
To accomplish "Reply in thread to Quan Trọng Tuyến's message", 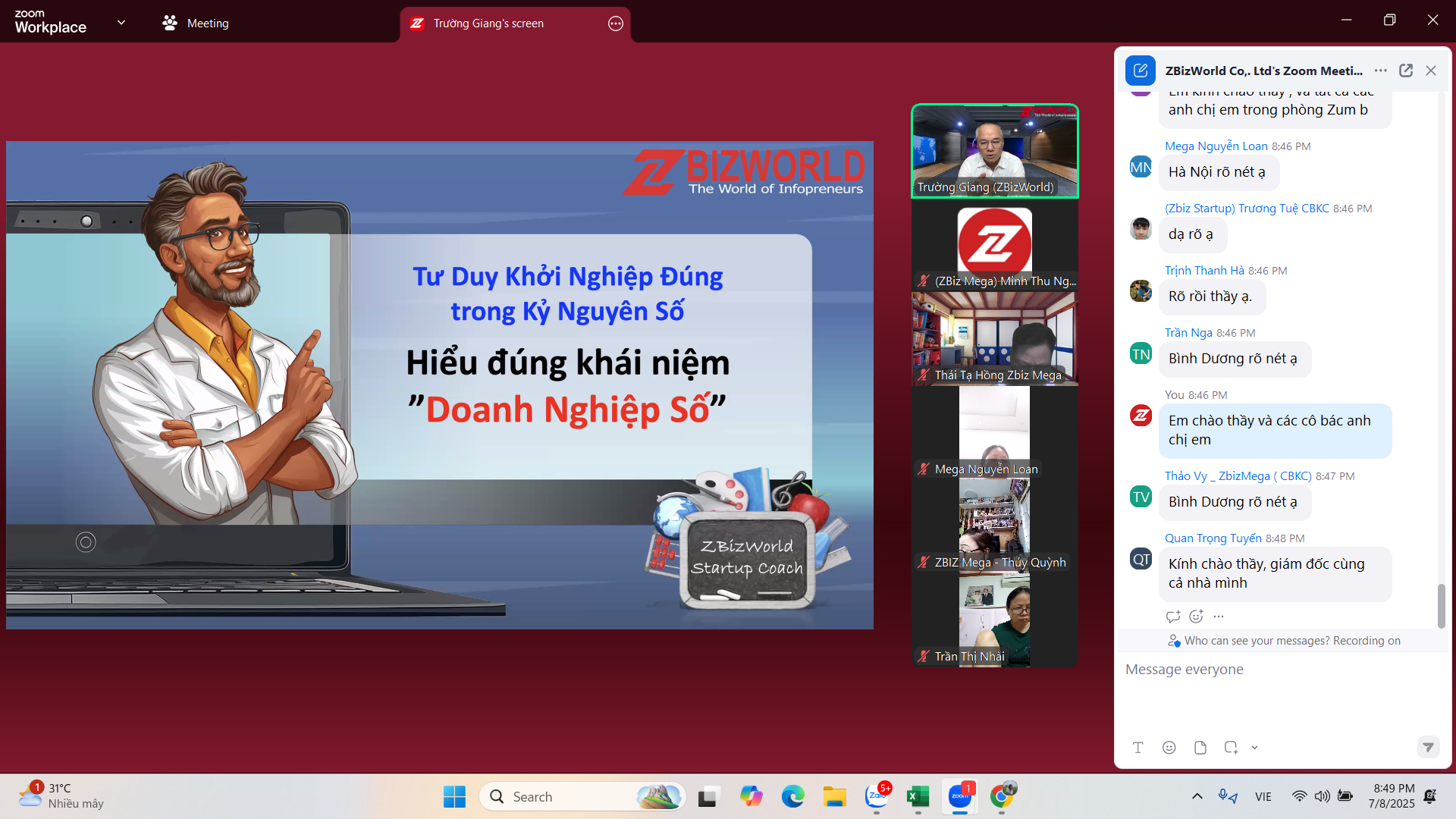I will 1172,617.
